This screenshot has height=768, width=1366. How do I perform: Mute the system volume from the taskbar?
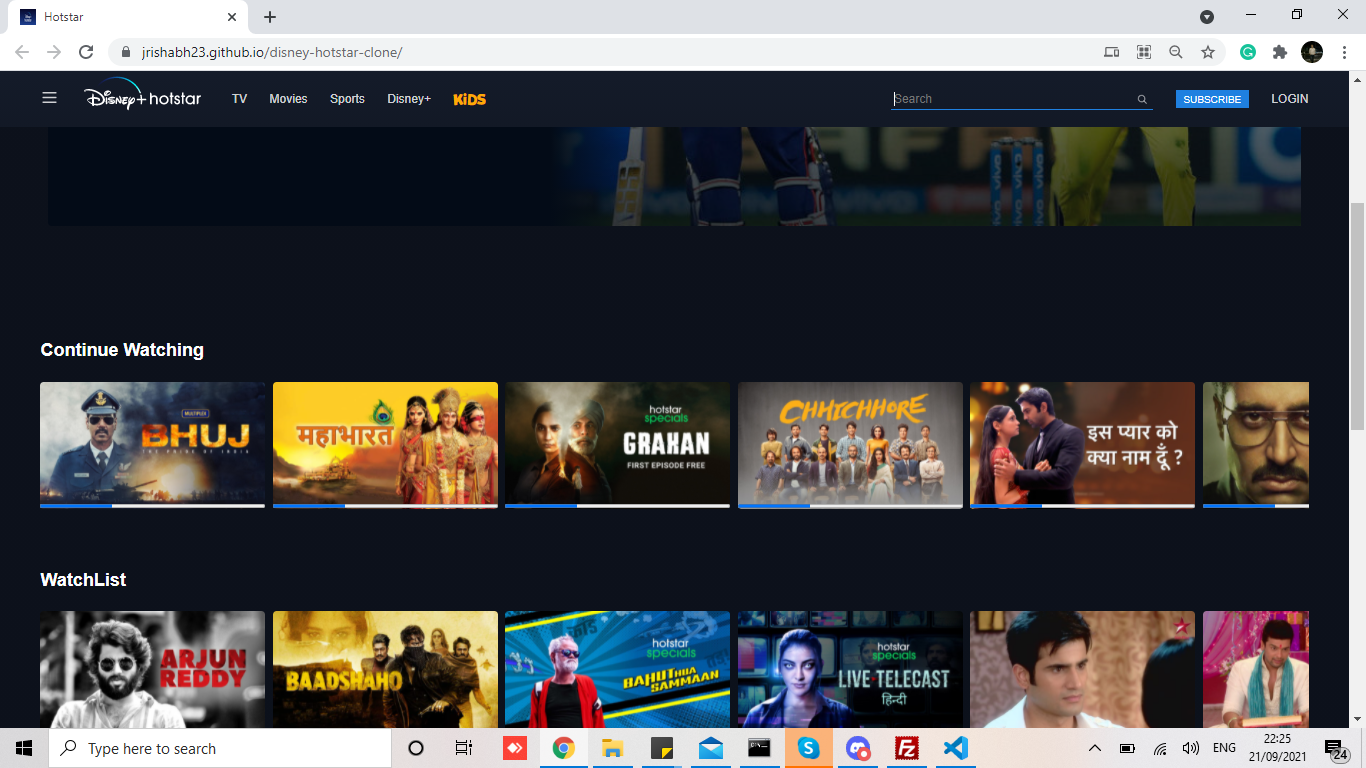click(x=1190, y=748)
